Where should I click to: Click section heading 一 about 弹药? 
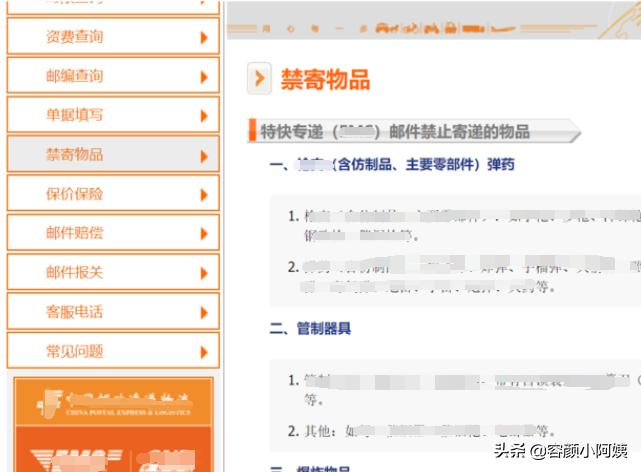tap(392, 165)
